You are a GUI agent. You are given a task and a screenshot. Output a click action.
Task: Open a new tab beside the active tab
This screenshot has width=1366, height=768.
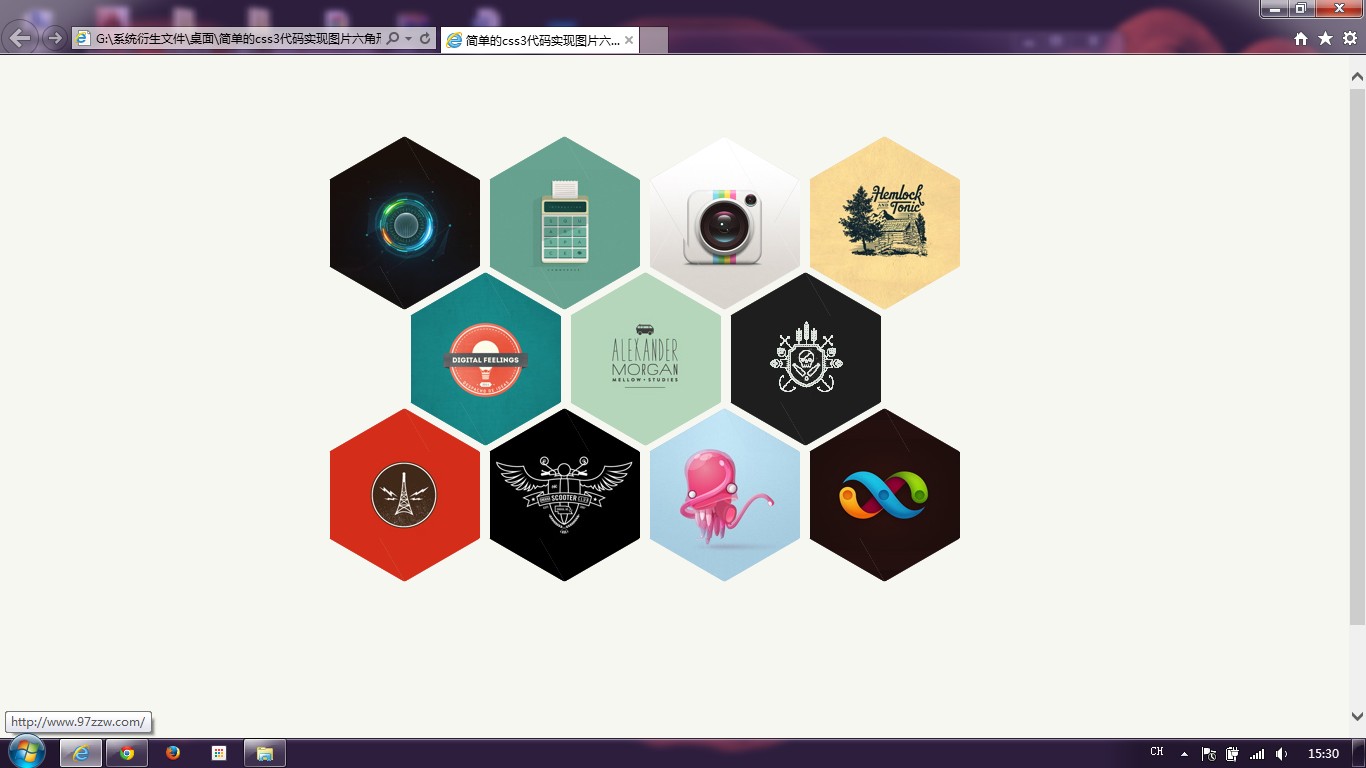(x=653, y=40)
